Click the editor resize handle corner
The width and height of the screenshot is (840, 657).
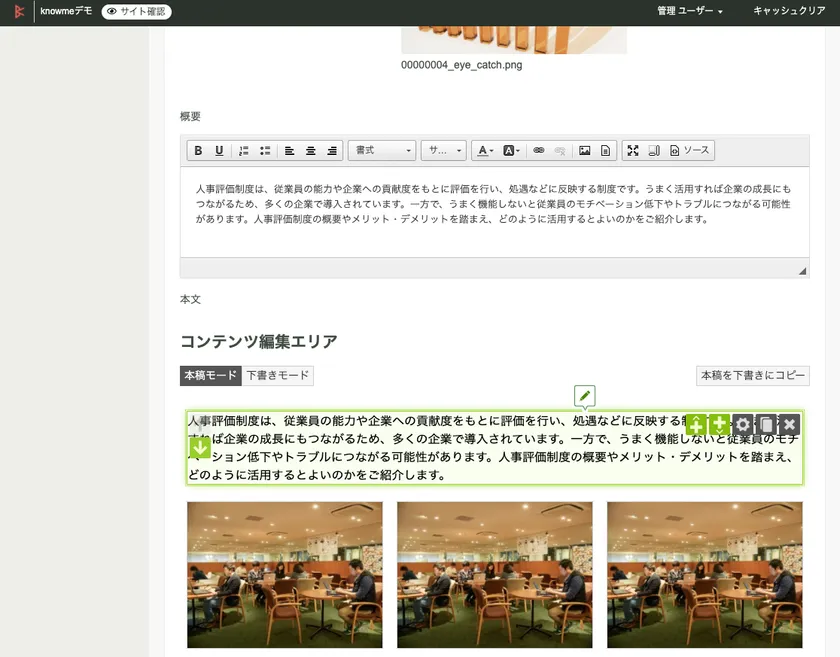[802, 271]
